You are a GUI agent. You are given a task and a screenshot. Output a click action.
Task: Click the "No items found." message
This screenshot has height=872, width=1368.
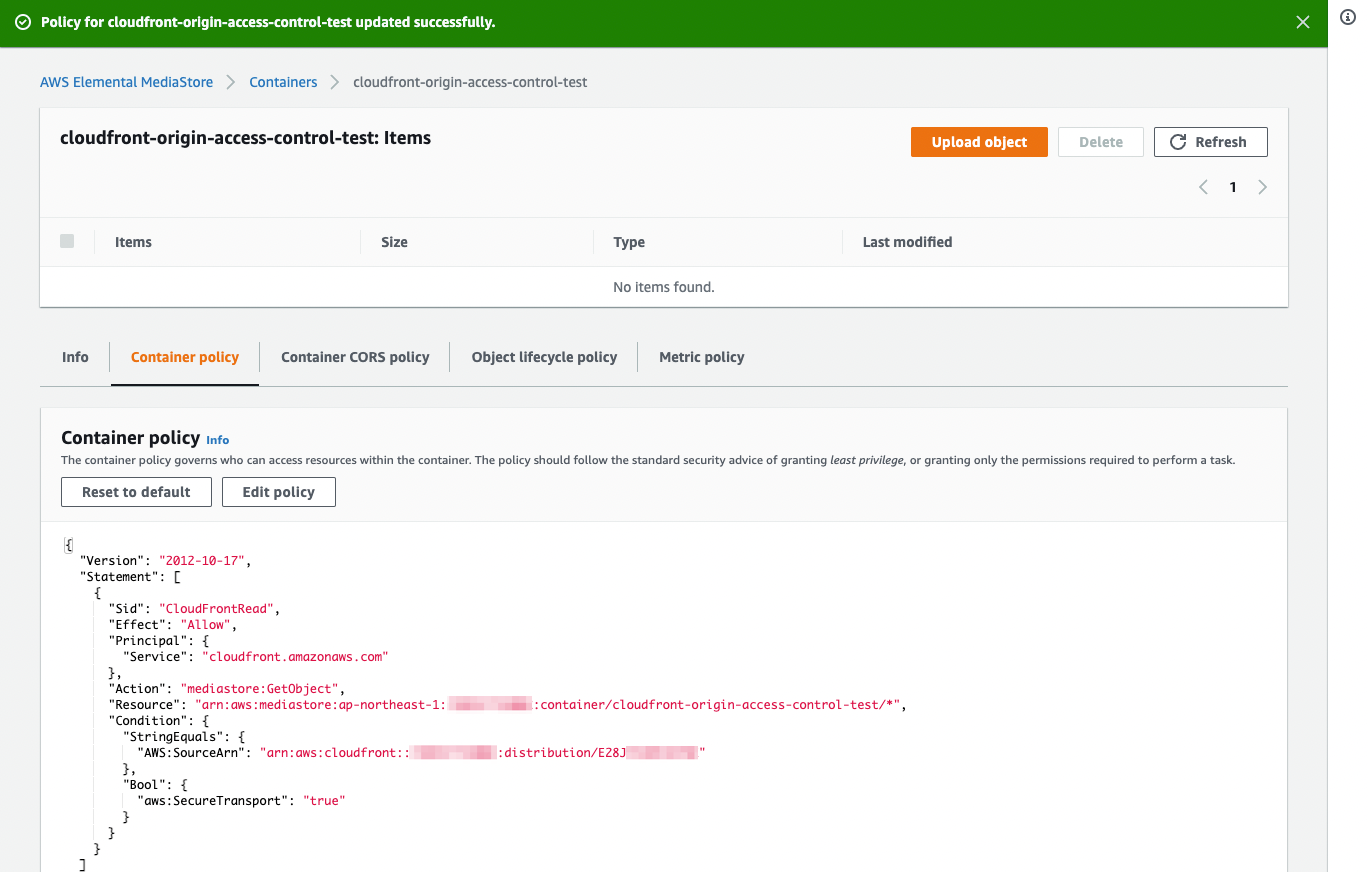click(x=664, y=287)
